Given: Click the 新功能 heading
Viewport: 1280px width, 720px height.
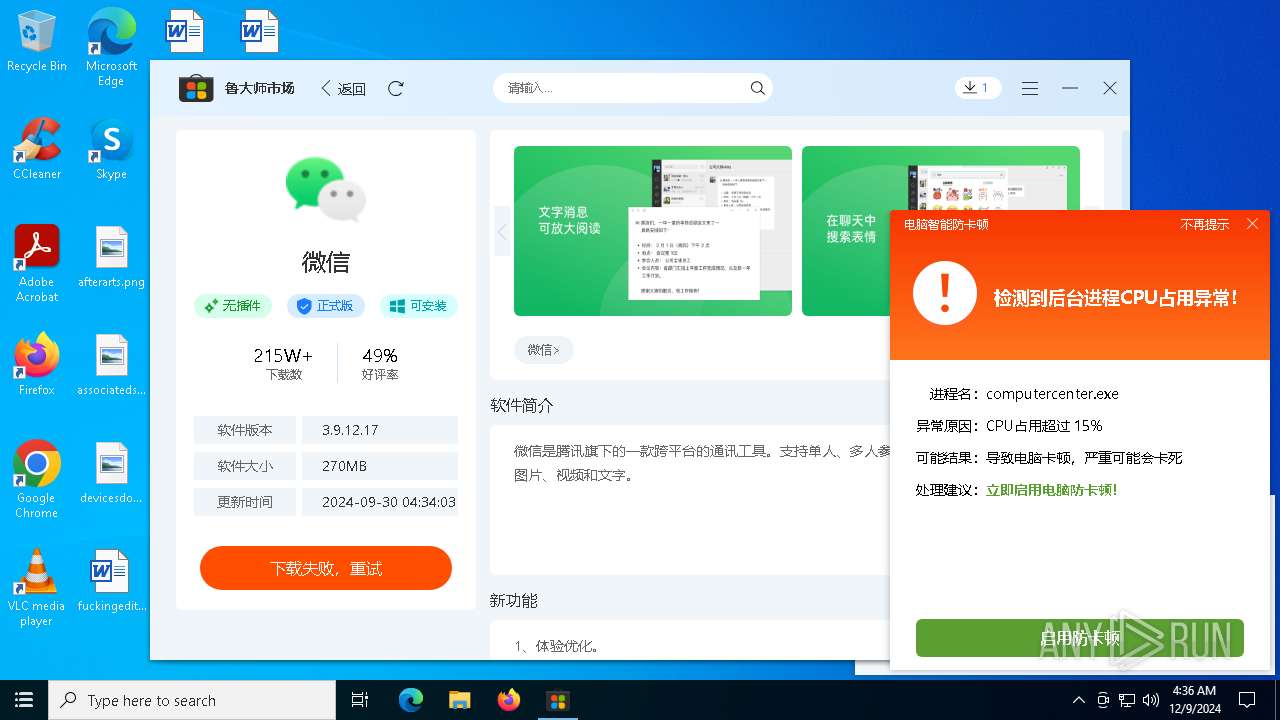Looking at the screenshot, I should [x=514, y=600].
